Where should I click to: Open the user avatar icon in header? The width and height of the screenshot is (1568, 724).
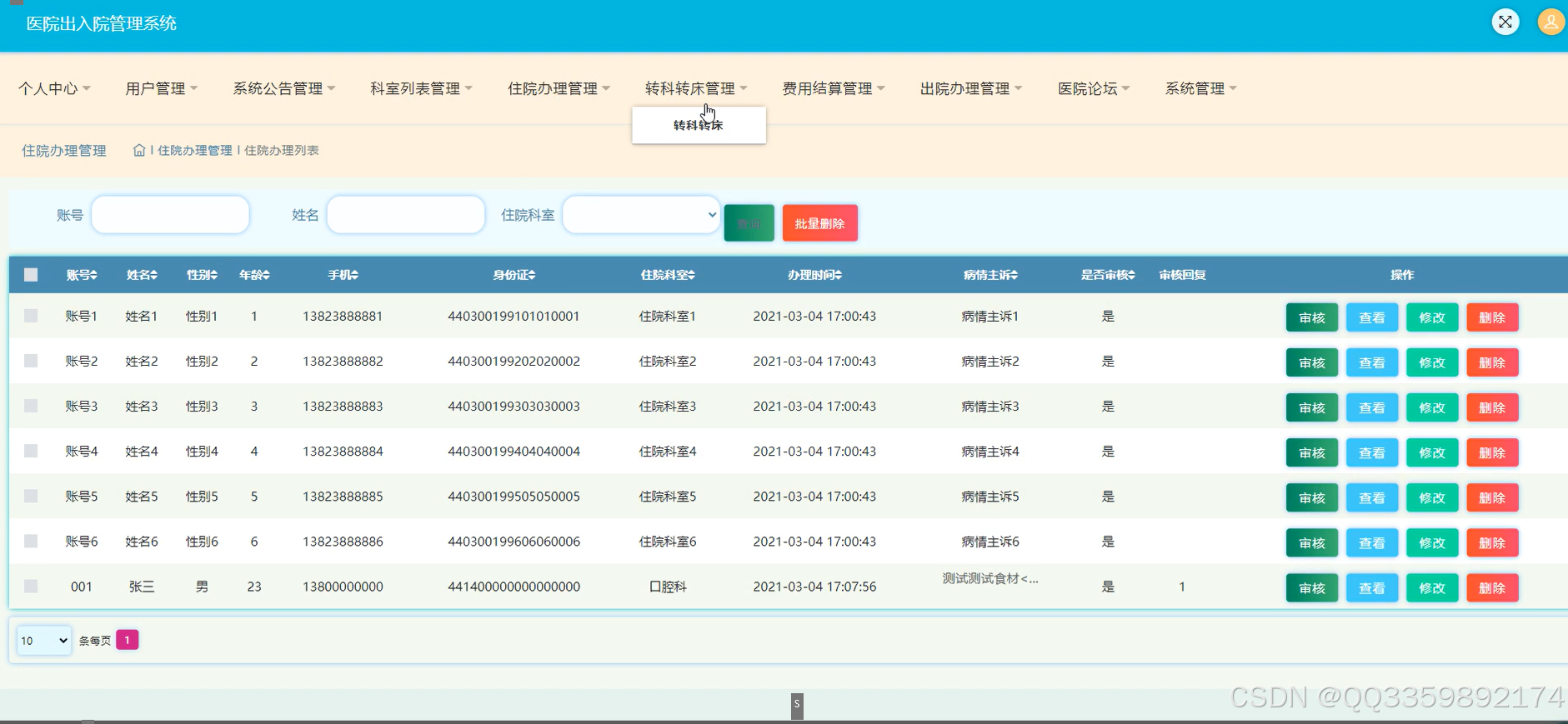pos(1551,22)
